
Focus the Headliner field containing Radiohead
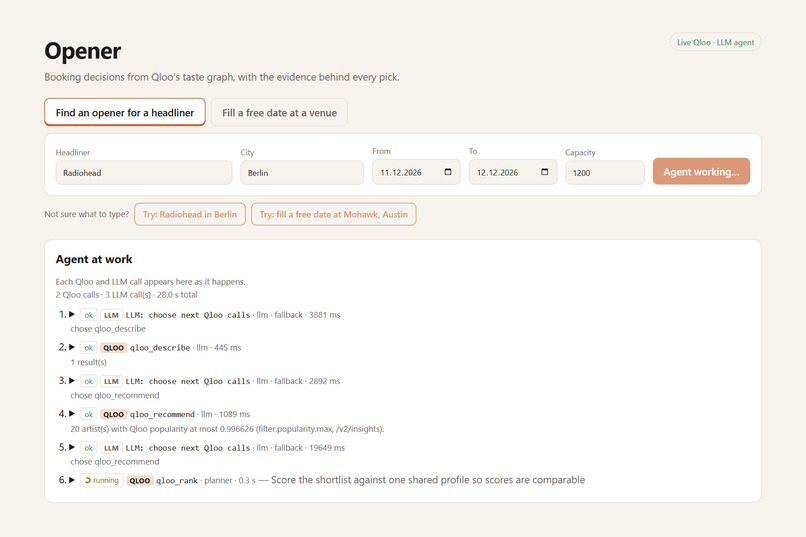[x=144, y=173]
